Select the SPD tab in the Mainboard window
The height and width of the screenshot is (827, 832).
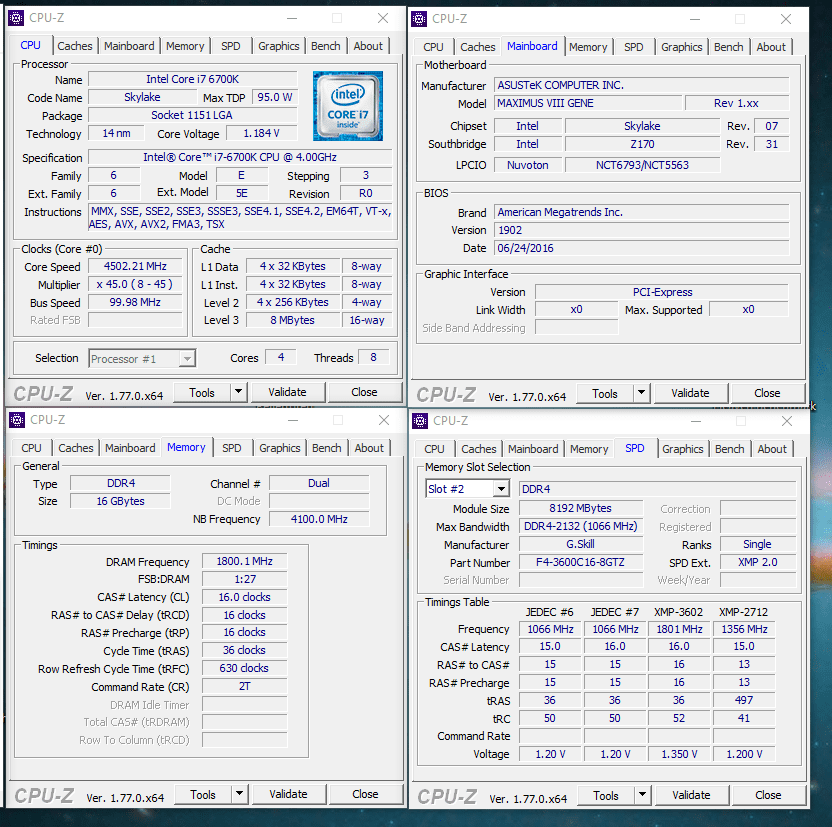point(633,47)
